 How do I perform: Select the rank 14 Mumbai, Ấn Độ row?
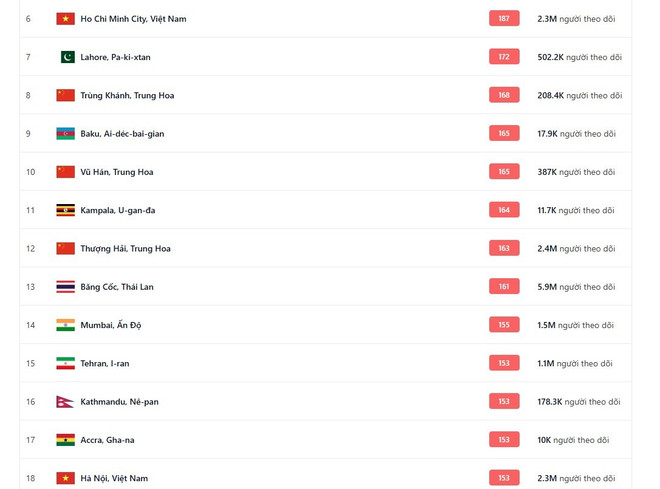point(325,325)
